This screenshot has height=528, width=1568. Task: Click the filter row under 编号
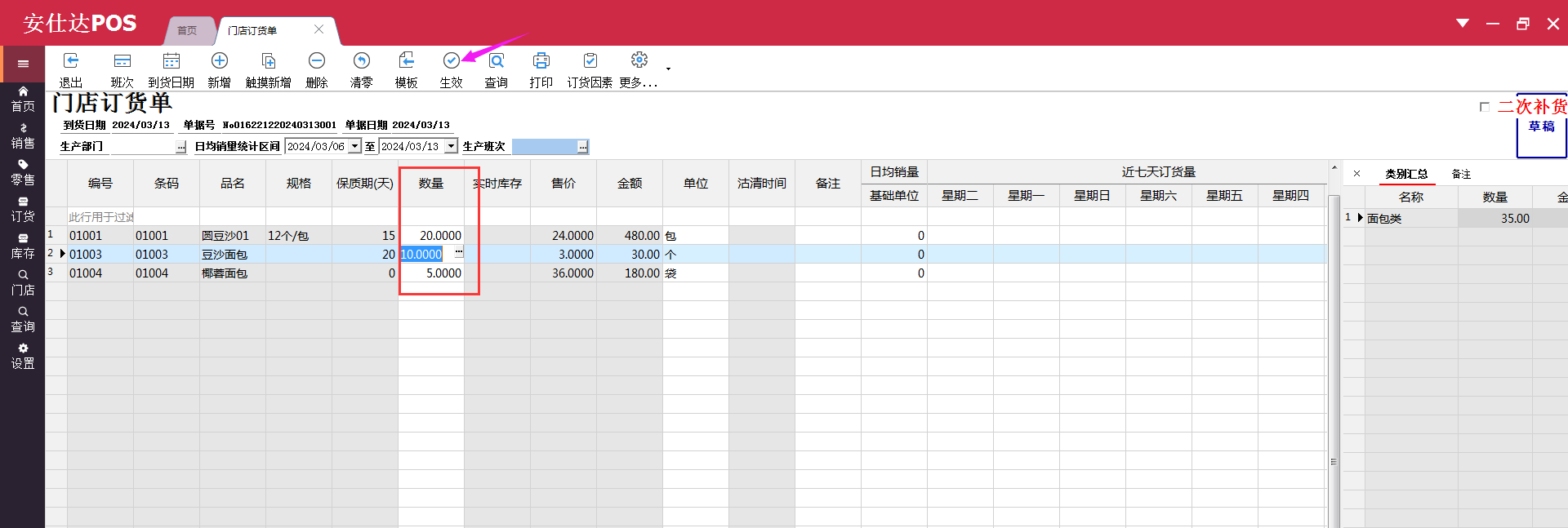pyautogui.click(x=100, y=217)
